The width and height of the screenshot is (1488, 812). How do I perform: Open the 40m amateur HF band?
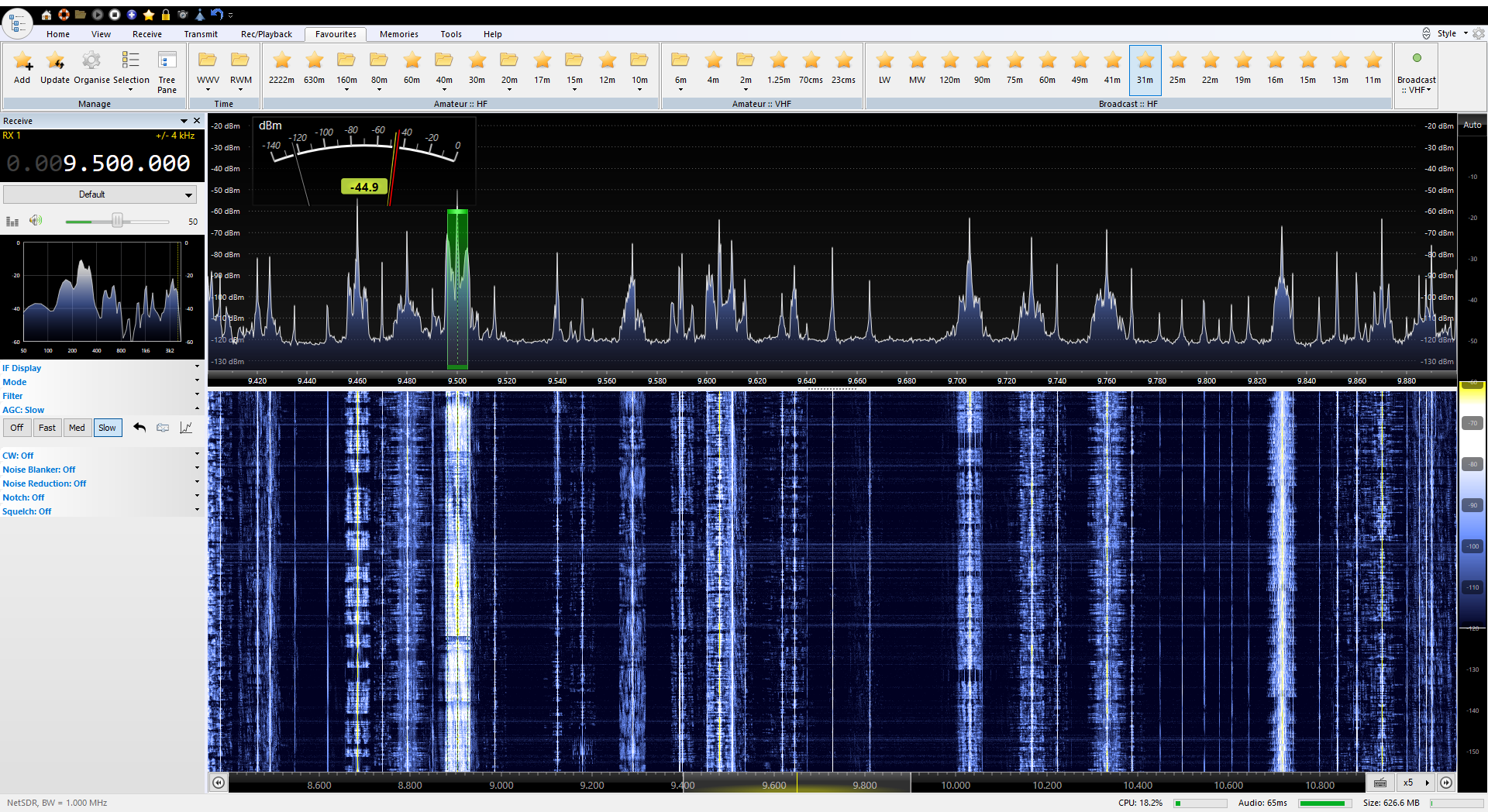(444, 66)
